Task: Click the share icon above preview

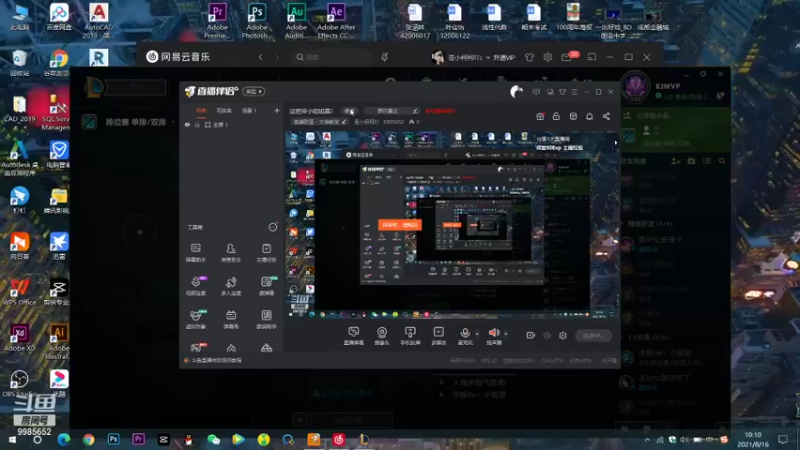Action: (x=606, y=116)
